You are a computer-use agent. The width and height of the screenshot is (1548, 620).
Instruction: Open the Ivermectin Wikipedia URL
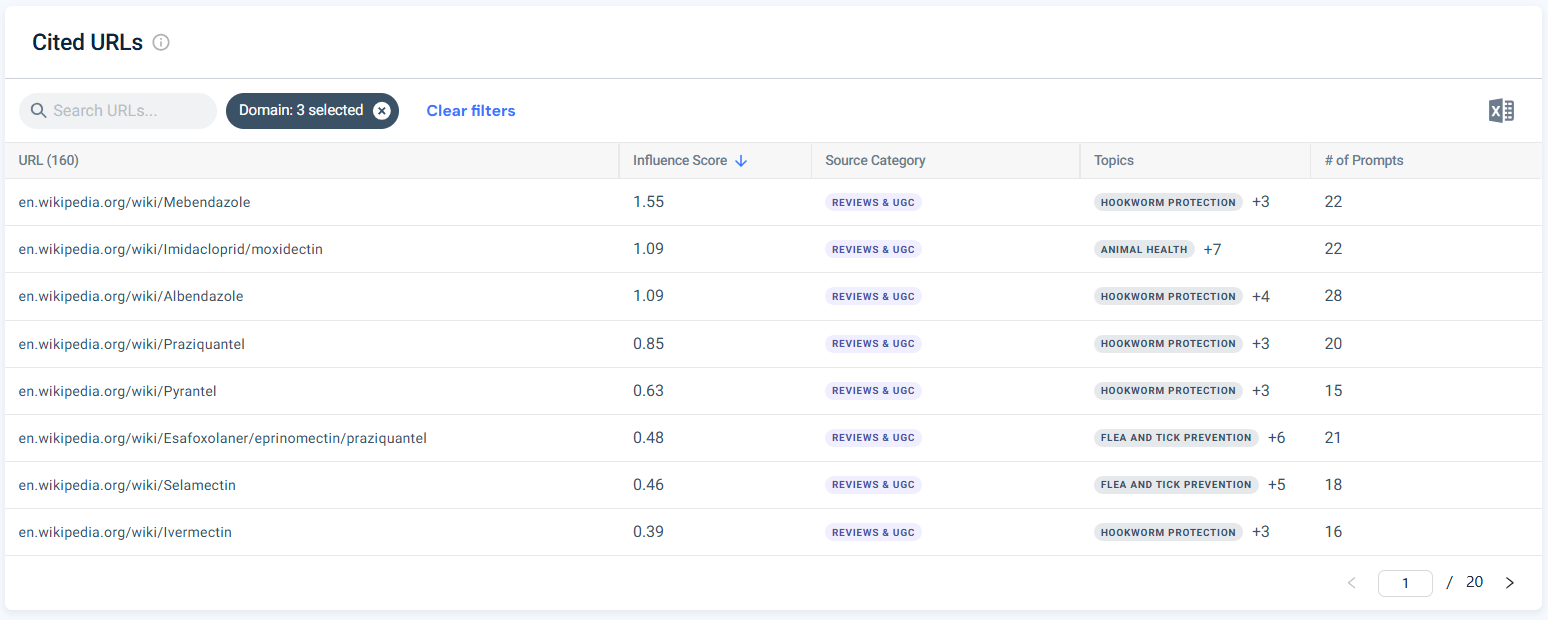tap(125, 532)
